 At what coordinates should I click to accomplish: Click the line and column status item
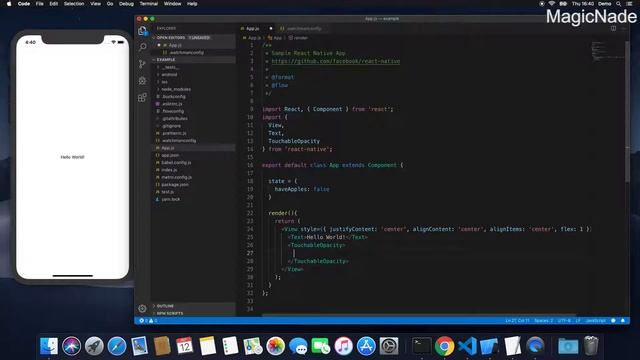pyautogui.click(x=517, y=320)
